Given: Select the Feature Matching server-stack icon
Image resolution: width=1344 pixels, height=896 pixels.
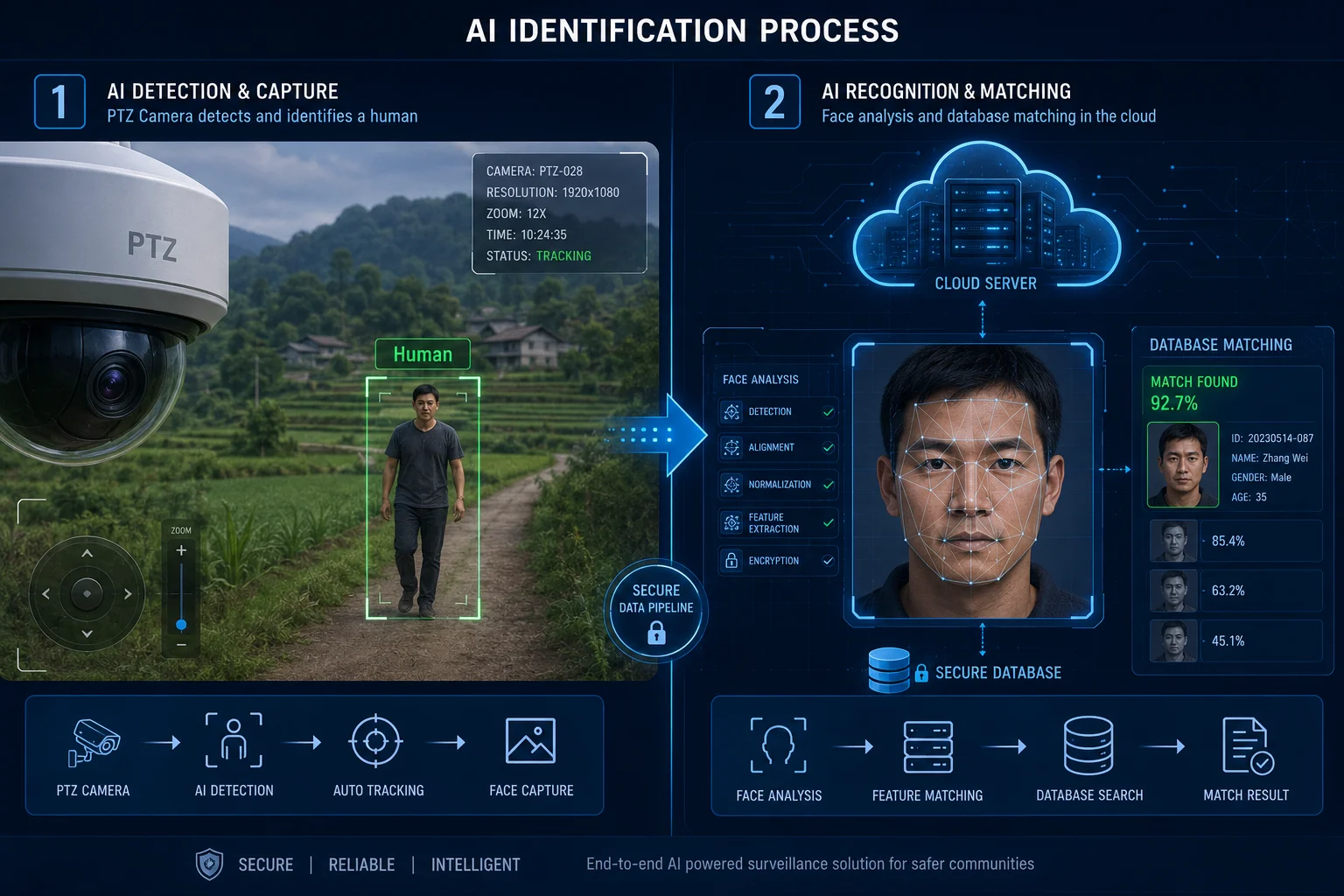Looking at the screenshot, I should (927, 747).
